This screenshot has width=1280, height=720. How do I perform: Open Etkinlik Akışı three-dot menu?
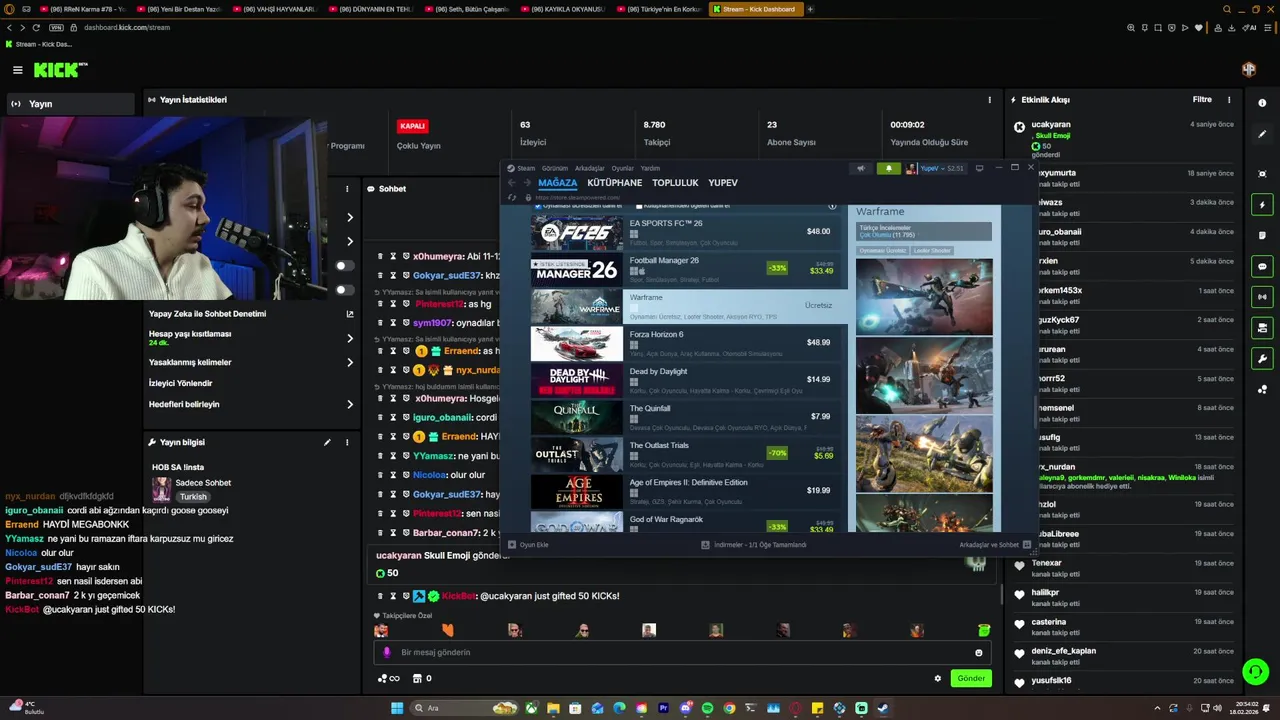coord(1229,100)
